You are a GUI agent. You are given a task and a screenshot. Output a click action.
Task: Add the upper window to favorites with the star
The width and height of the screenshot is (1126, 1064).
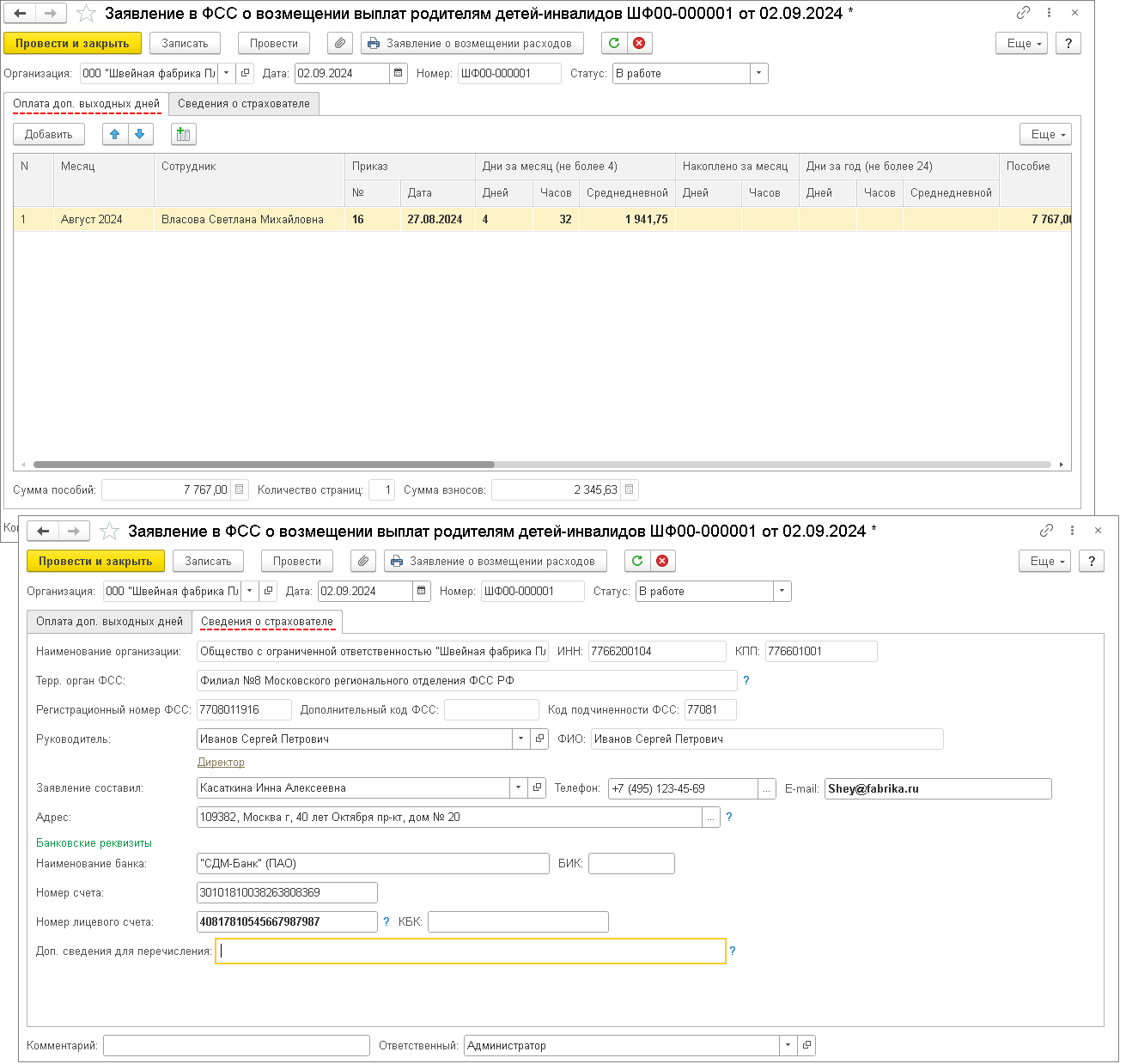point(86,13)
